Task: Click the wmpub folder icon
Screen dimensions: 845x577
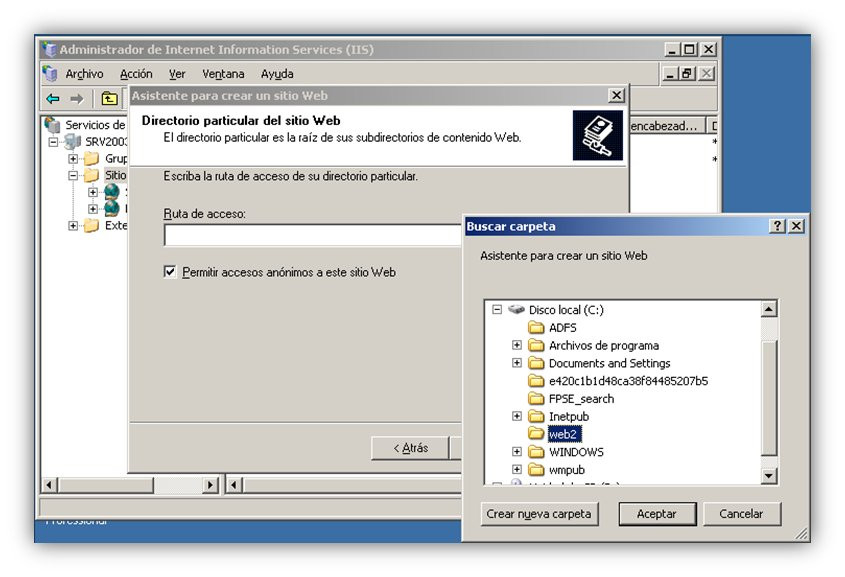Action: [536, 470]
